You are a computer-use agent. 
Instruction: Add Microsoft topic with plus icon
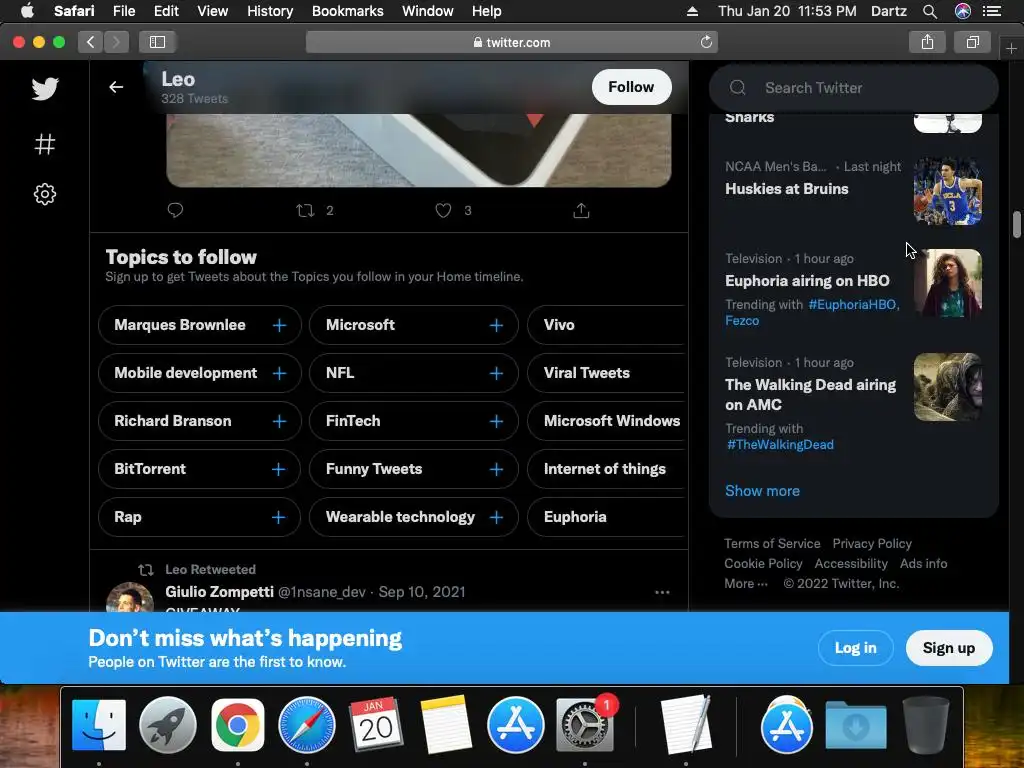[x=496, y=325]
